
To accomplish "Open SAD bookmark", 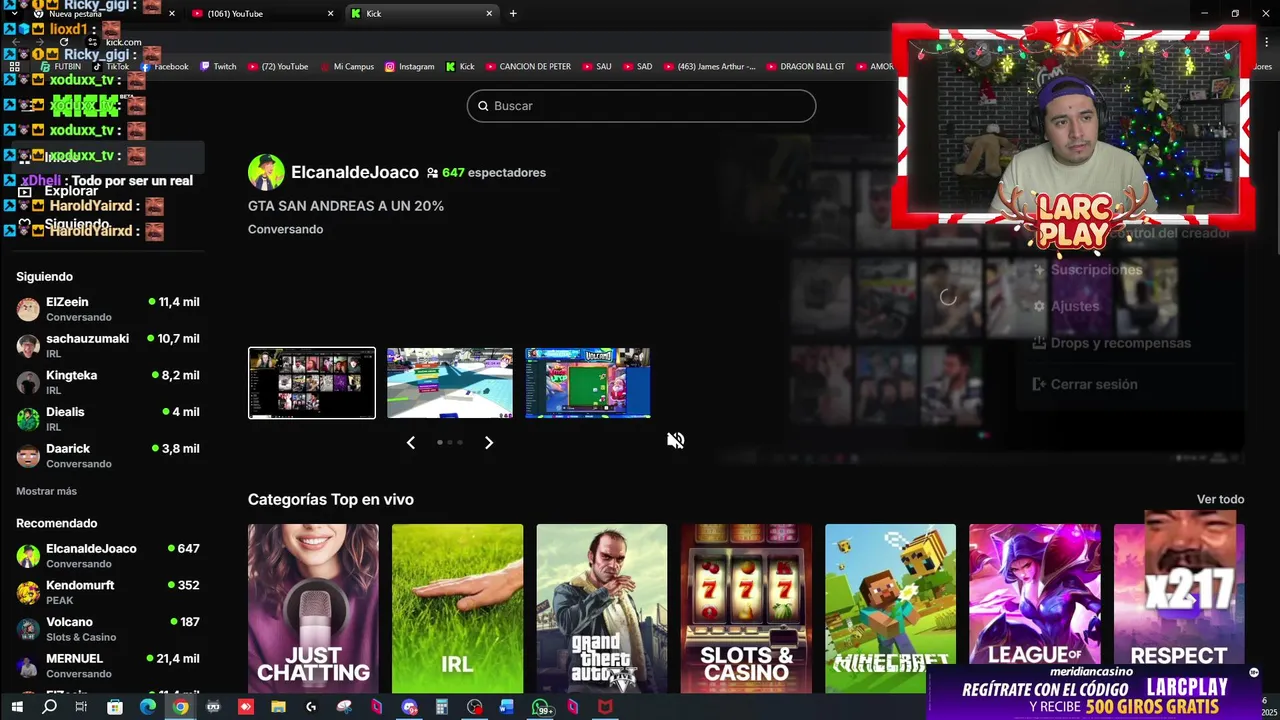I will pos(637,67).
